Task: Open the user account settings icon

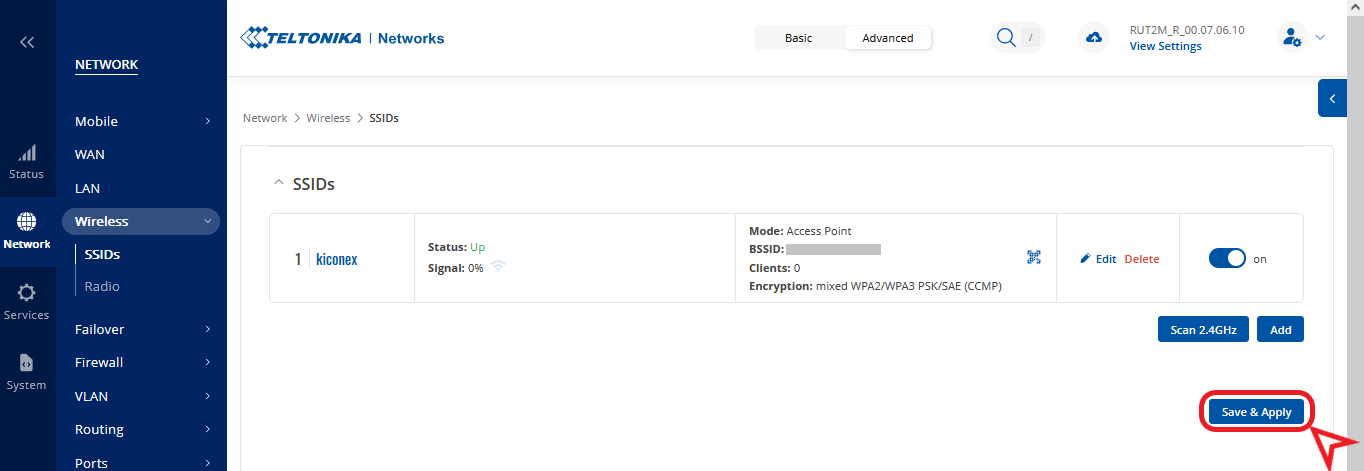Action: [1292, 38]
